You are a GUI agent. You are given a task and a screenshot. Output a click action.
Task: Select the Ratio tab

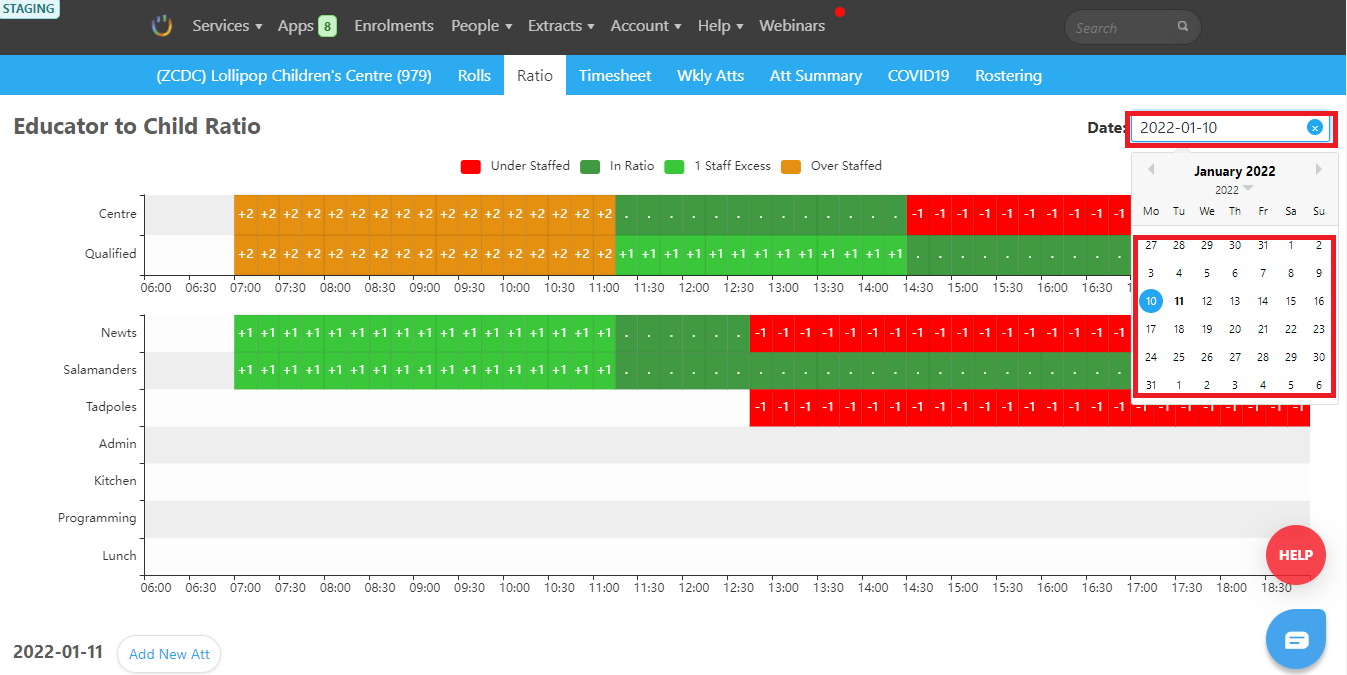[535, 75]
